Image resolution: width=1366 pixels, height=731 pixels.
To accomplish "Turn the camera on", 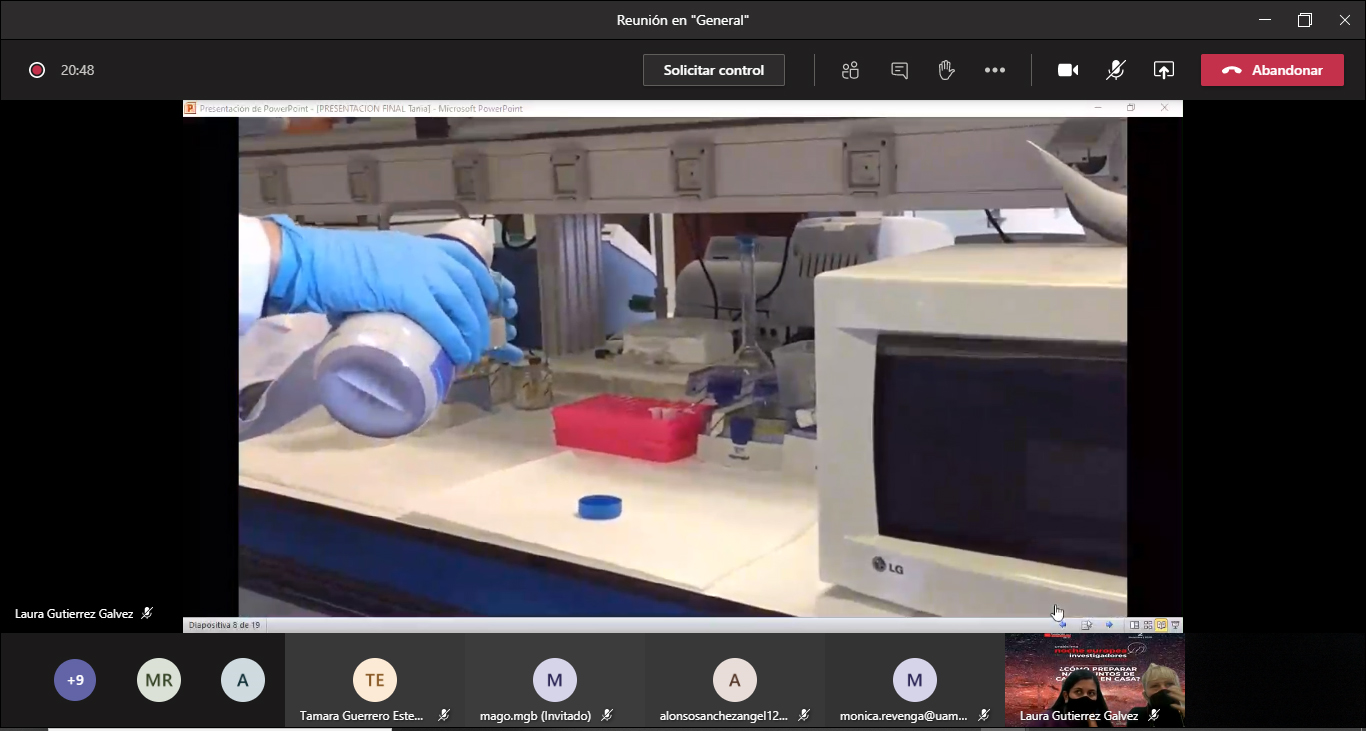I will [1068, 70].
